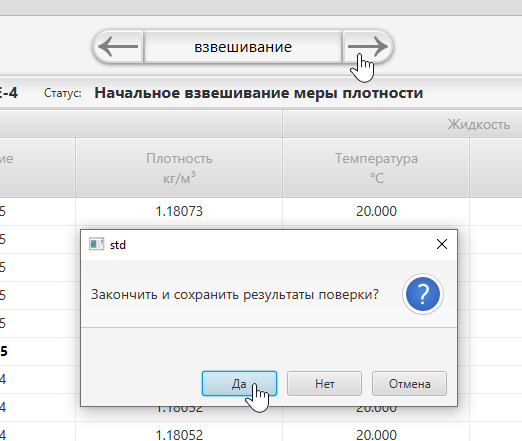The height and width of the screenshot is (441, 522).
Task: Decline with the 'Нет' button
Action: coord(324,384)
